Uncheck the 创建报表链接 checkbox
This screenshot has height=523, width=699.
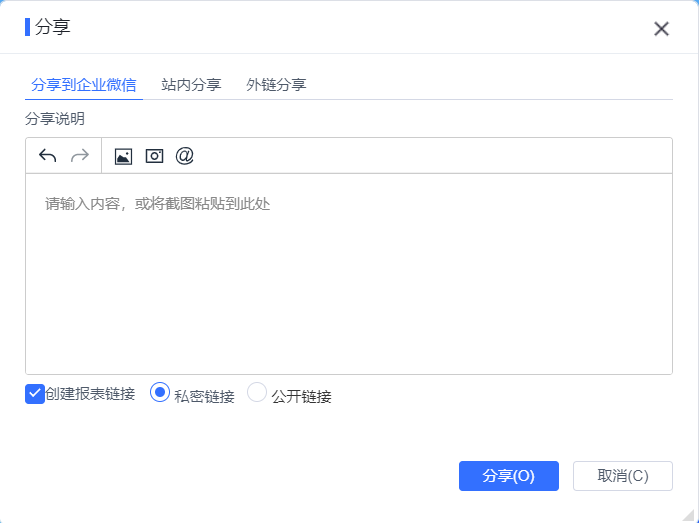click(35, 394)
